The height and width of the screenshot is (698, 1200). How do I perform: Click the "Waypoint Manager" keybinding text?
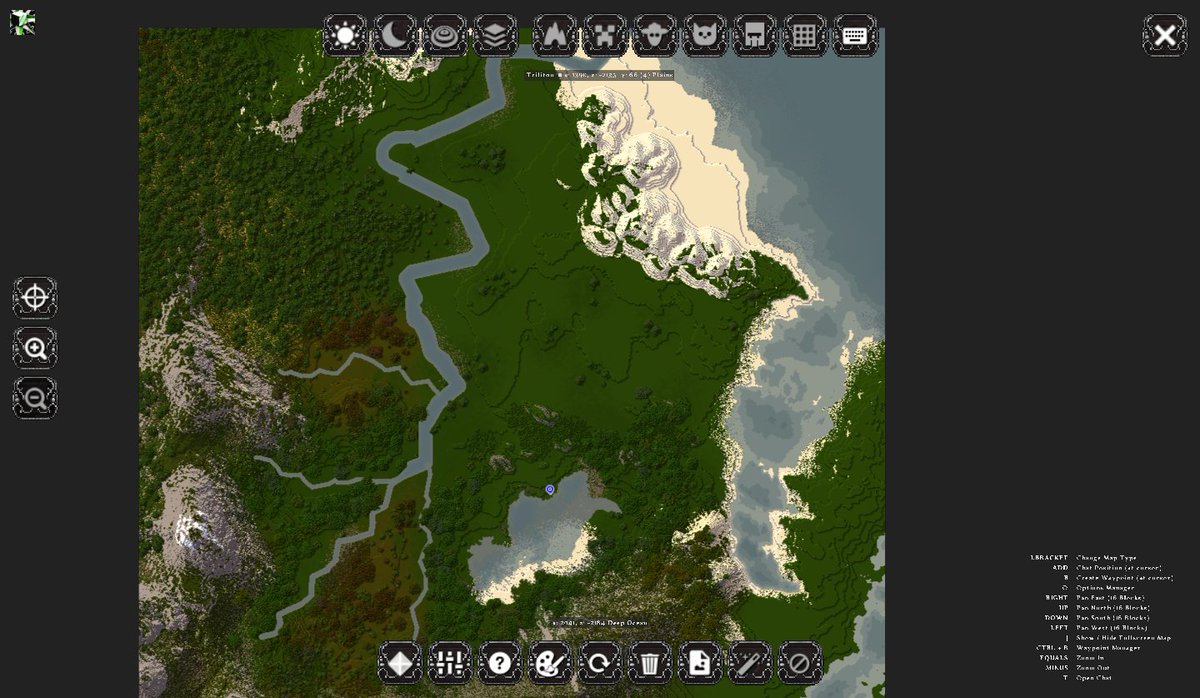1109,647
